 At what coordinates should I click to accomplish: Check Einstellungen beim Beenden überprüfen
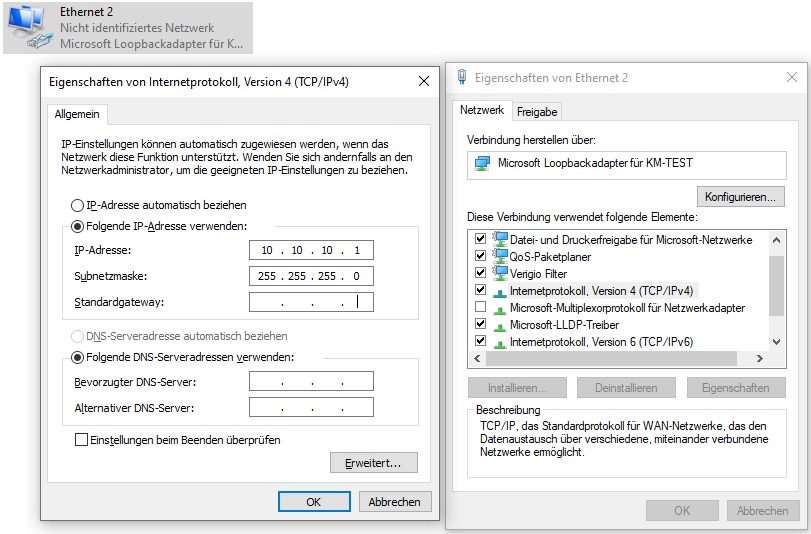(81, 440)
